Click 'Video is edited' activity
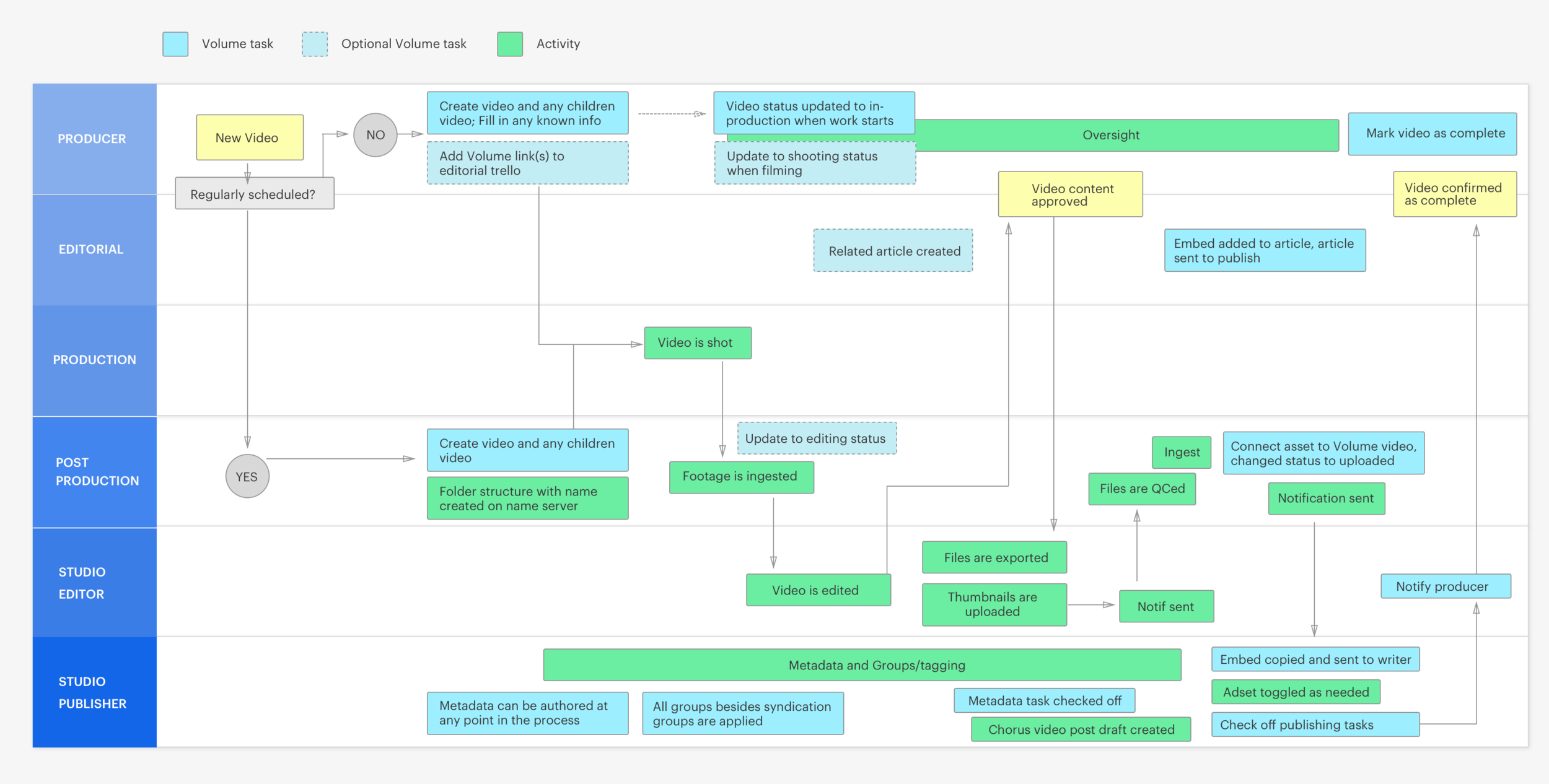Viewport: 1549px width, 784px height. point(818,590)
